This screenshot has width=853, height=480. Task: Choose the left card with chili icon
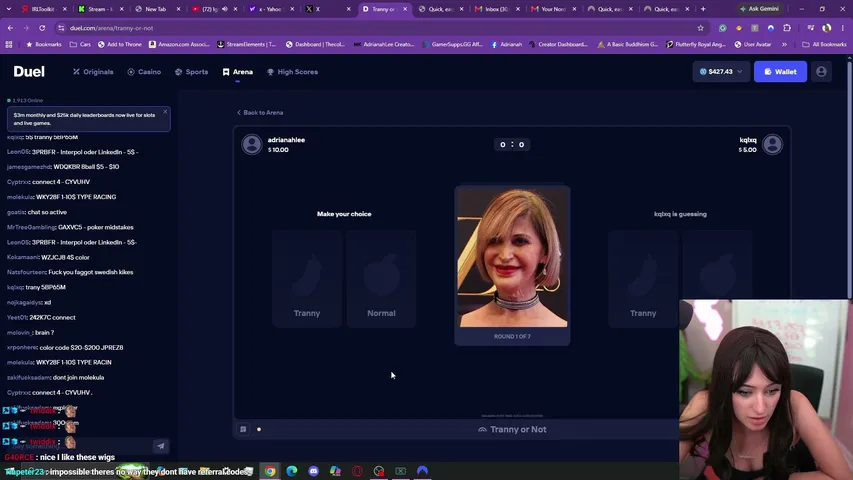pyautogui.click(x=307, y=279)
